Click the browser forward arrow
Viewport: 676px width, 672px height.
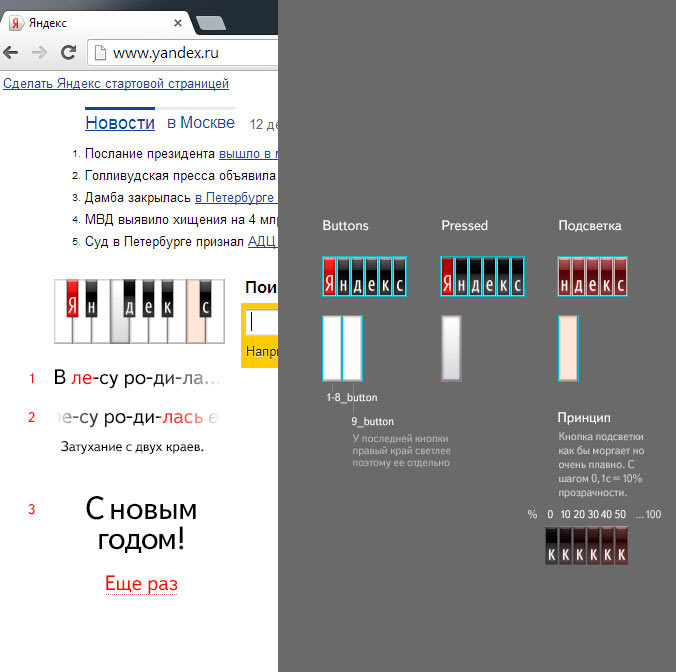click(x=40, y=53)
